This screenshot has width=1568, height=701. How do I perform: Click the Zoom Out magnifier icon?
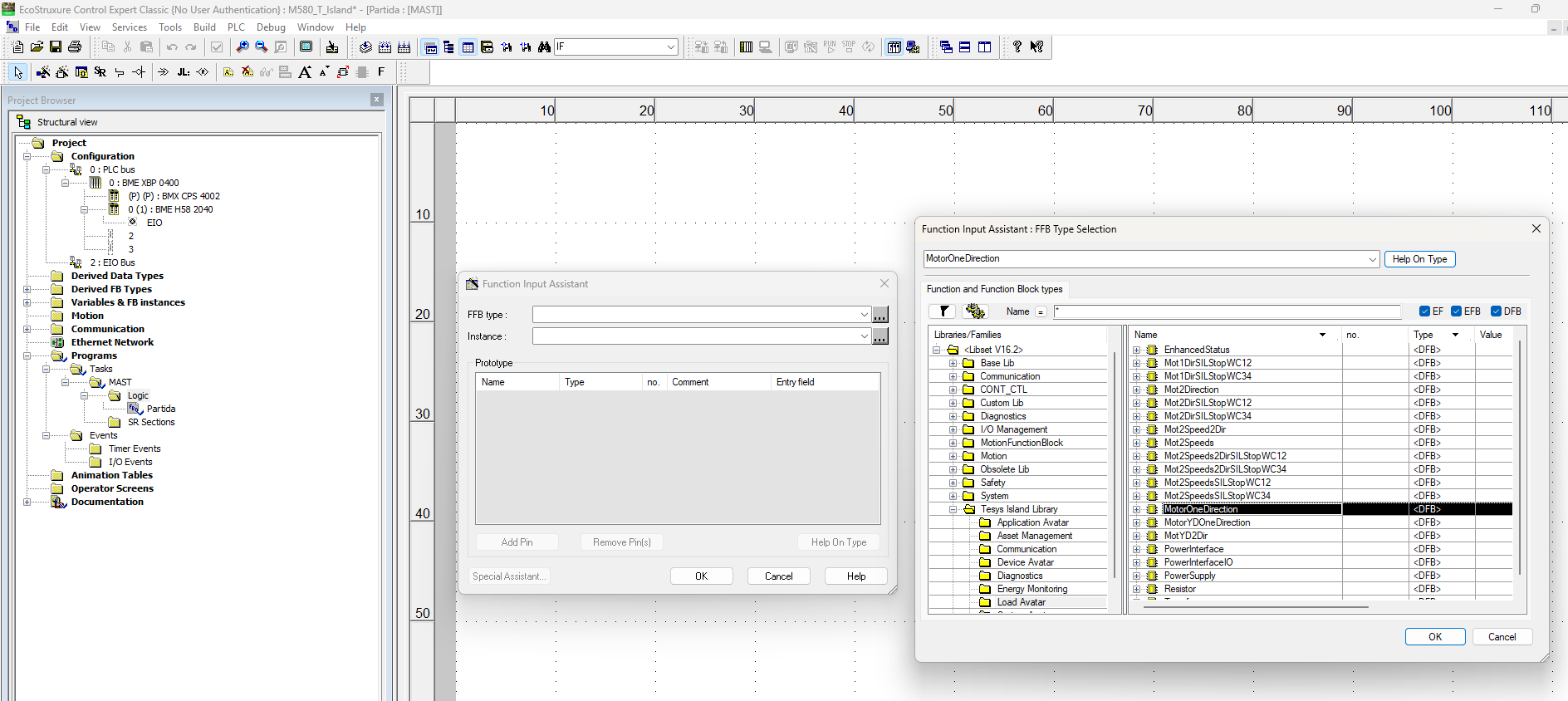[262, 47]
